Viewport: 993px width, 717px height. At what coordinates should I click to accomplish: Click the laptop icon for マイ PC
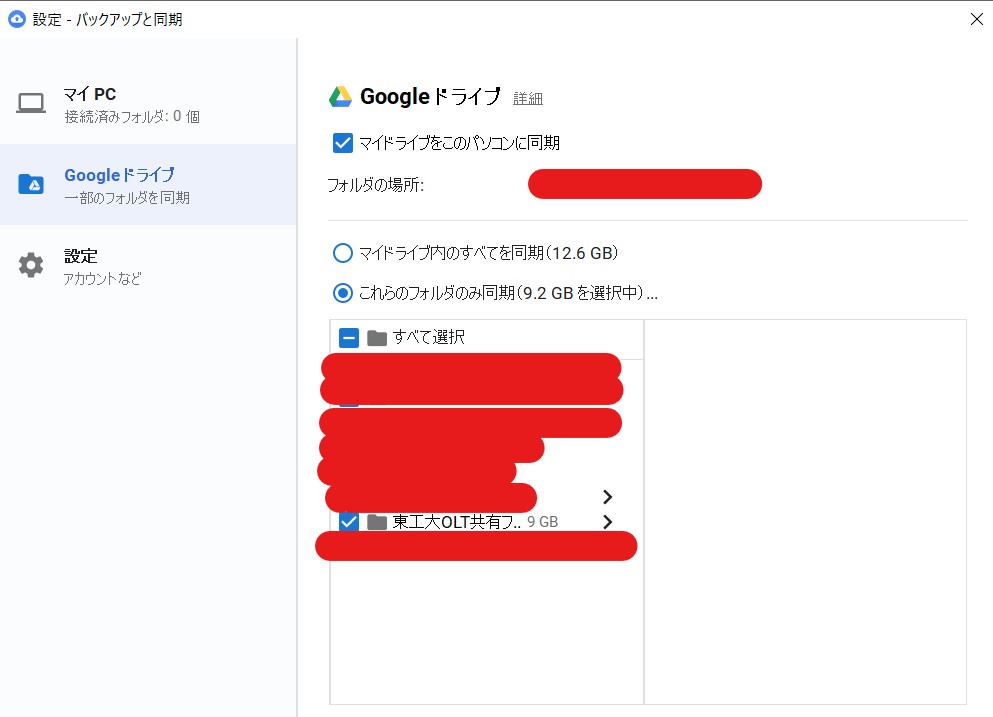[30, 103]
